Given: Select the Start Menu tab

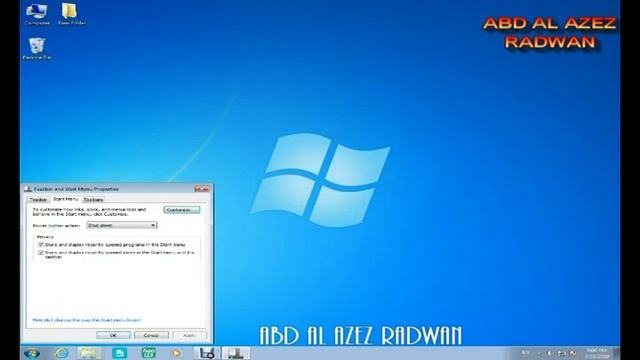Looking at the screenshot, I should click(x=65, y=199).
